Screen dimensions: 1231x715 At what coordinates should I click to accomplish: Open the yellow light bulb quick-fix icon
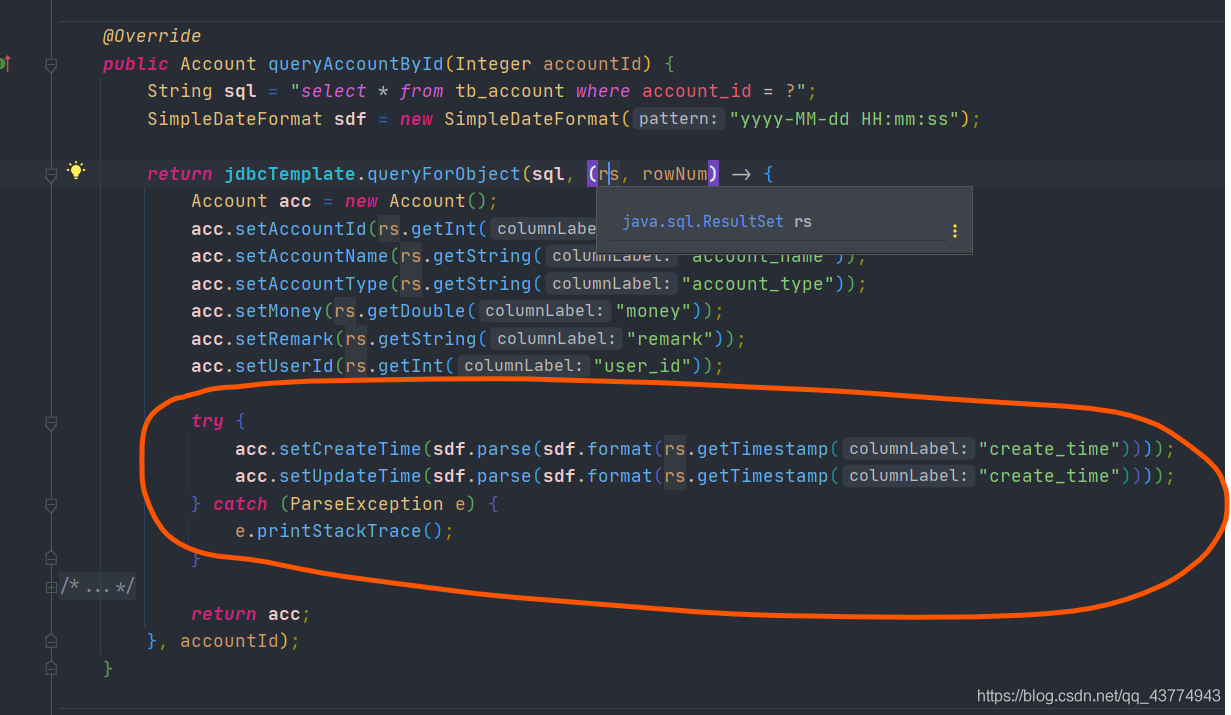[76, 171]
